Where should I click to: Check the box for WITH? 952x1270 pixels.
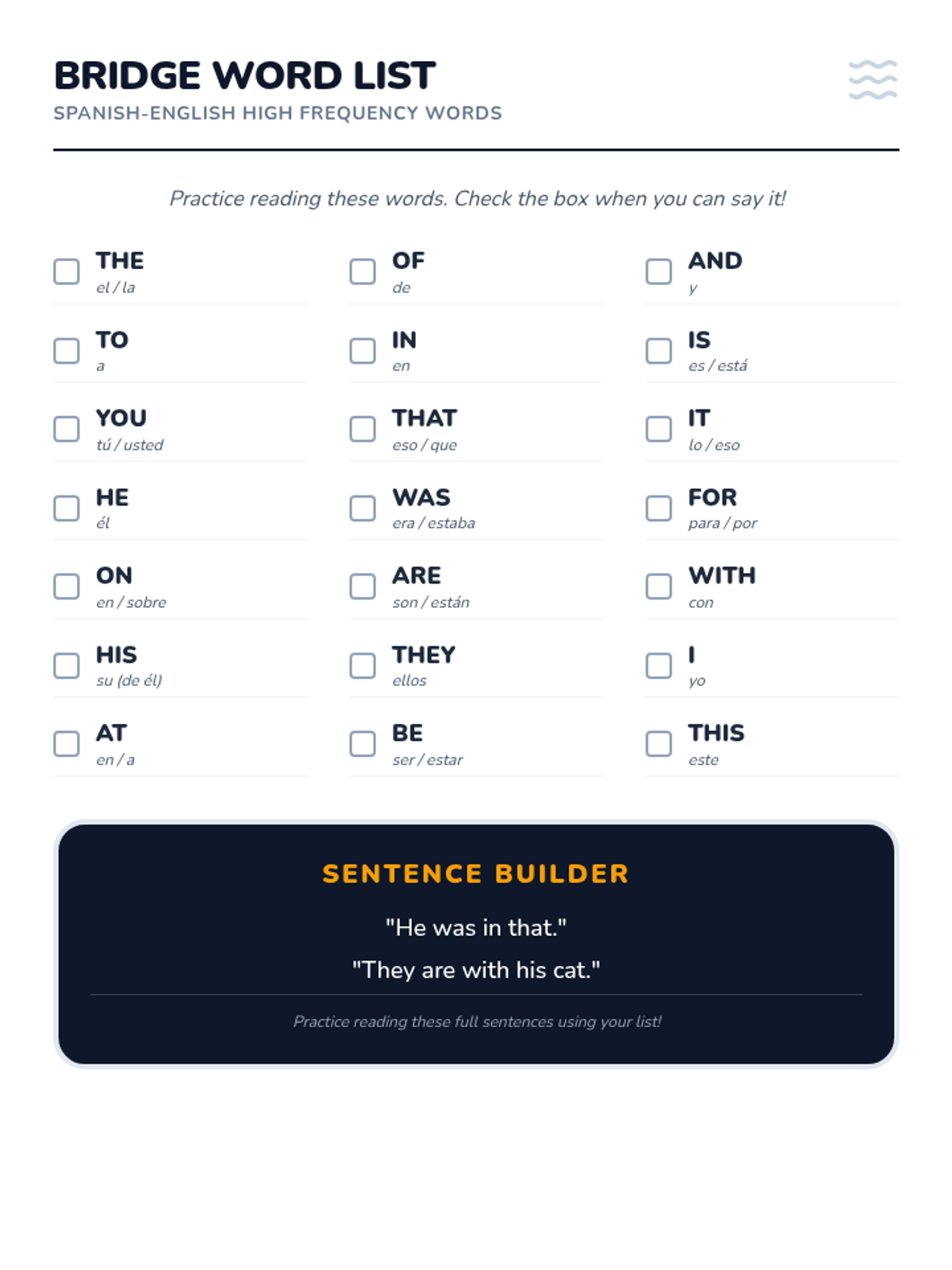pos(658,587)
